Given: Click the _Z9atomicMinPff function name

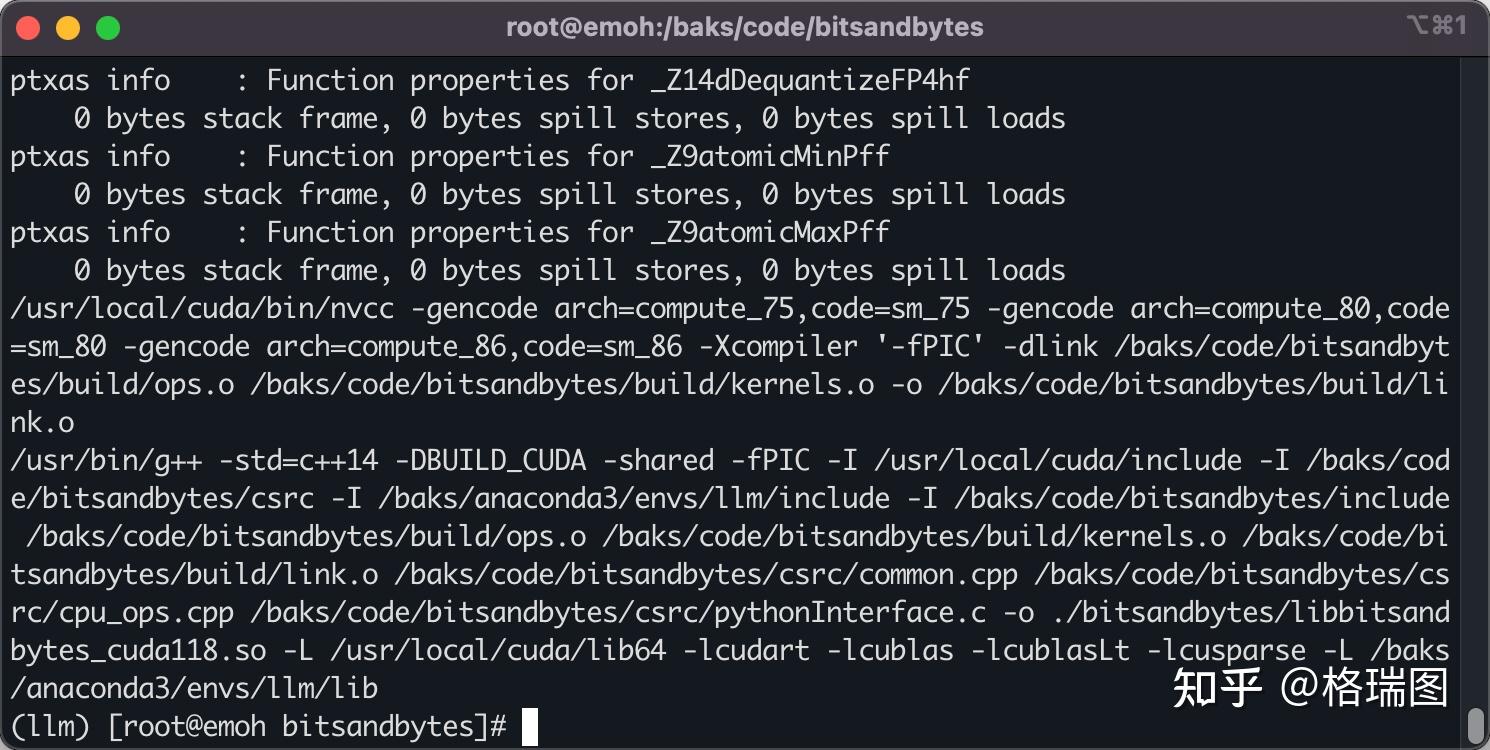Looking at the screenshot, I should (770, 156).
